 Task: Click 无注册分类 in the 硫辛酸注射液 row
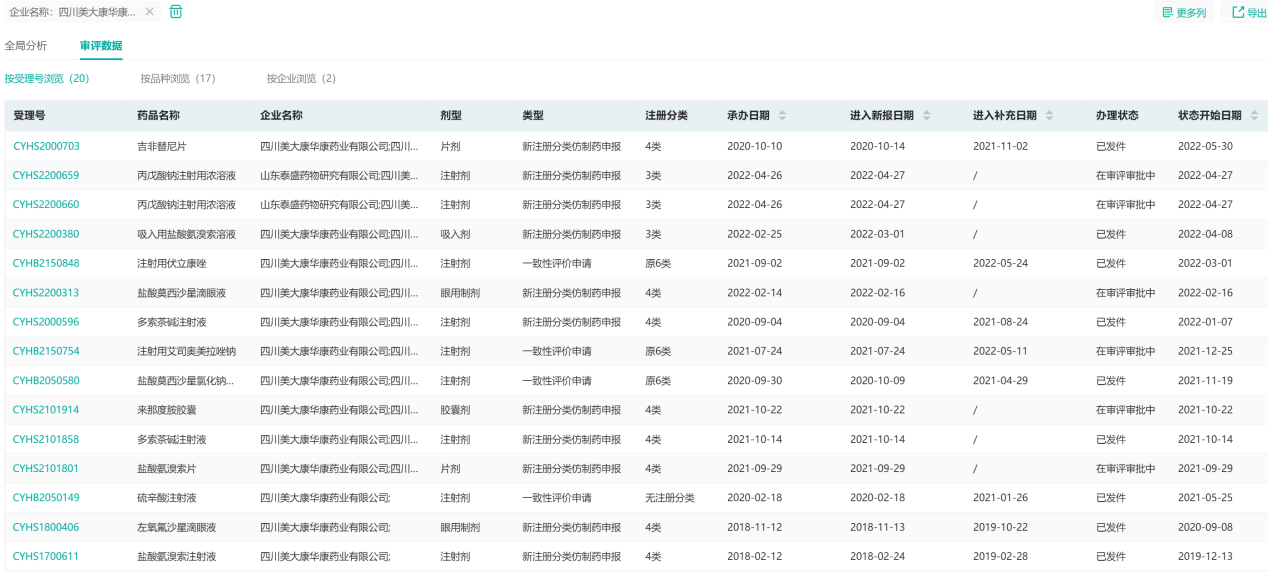tap(670, 498)
